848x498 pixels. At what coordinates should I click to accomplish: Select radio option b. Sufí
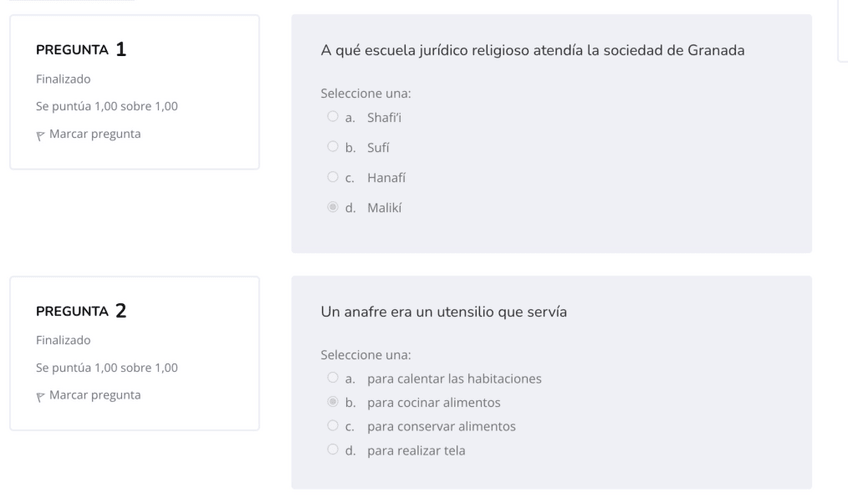coord(333,147)
